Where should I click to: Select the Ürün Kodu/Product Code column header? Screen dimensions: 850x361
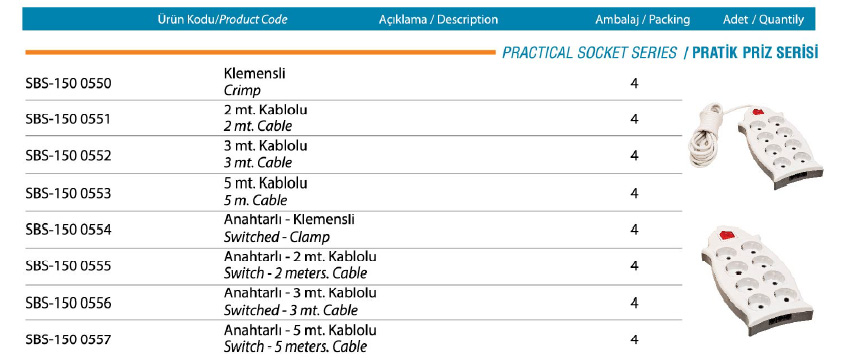click(222, 20)
